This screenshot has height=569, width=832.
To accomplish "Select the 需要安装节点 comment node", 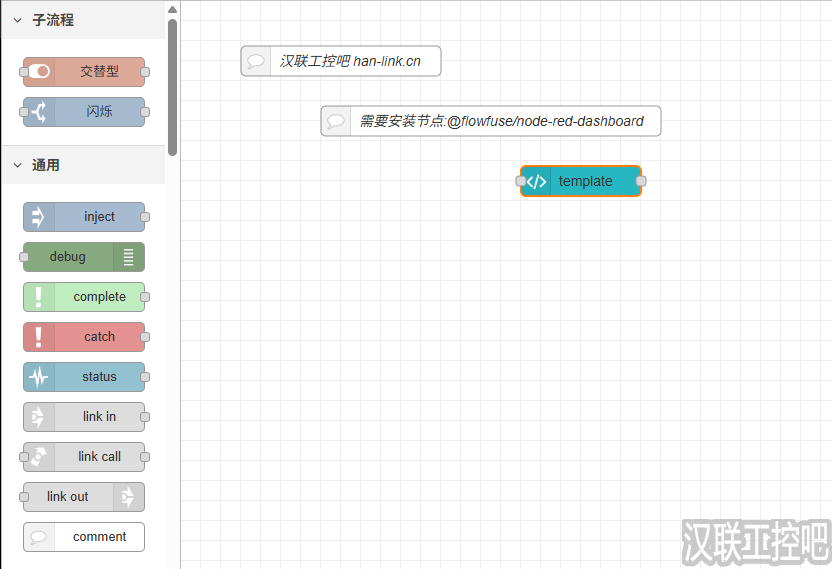I will tap(501, 121).
